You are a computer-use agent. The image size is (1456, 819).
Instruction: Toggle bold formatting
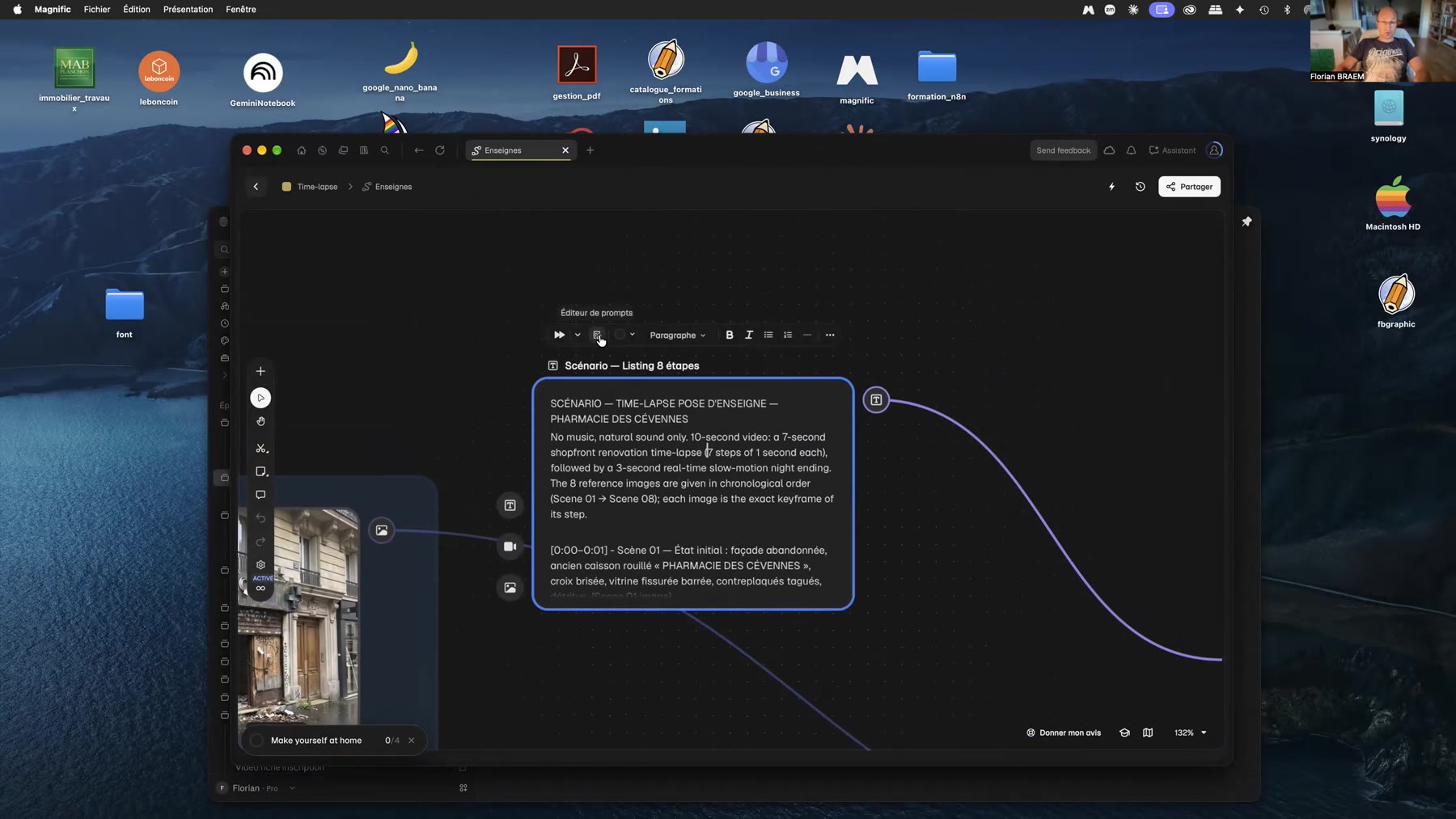(x=730, y=335)
